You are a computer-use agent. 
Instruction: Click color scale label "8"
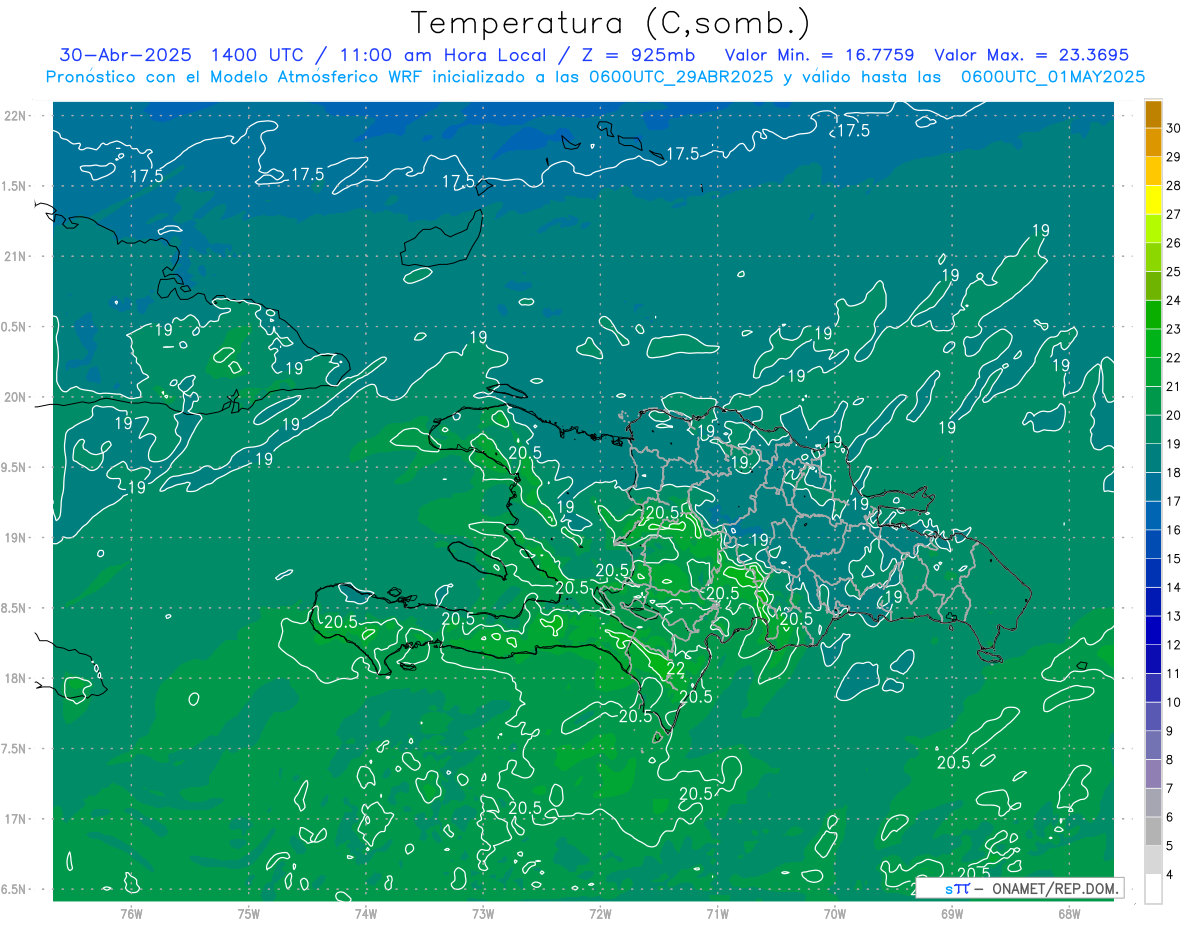(1172, 760)
